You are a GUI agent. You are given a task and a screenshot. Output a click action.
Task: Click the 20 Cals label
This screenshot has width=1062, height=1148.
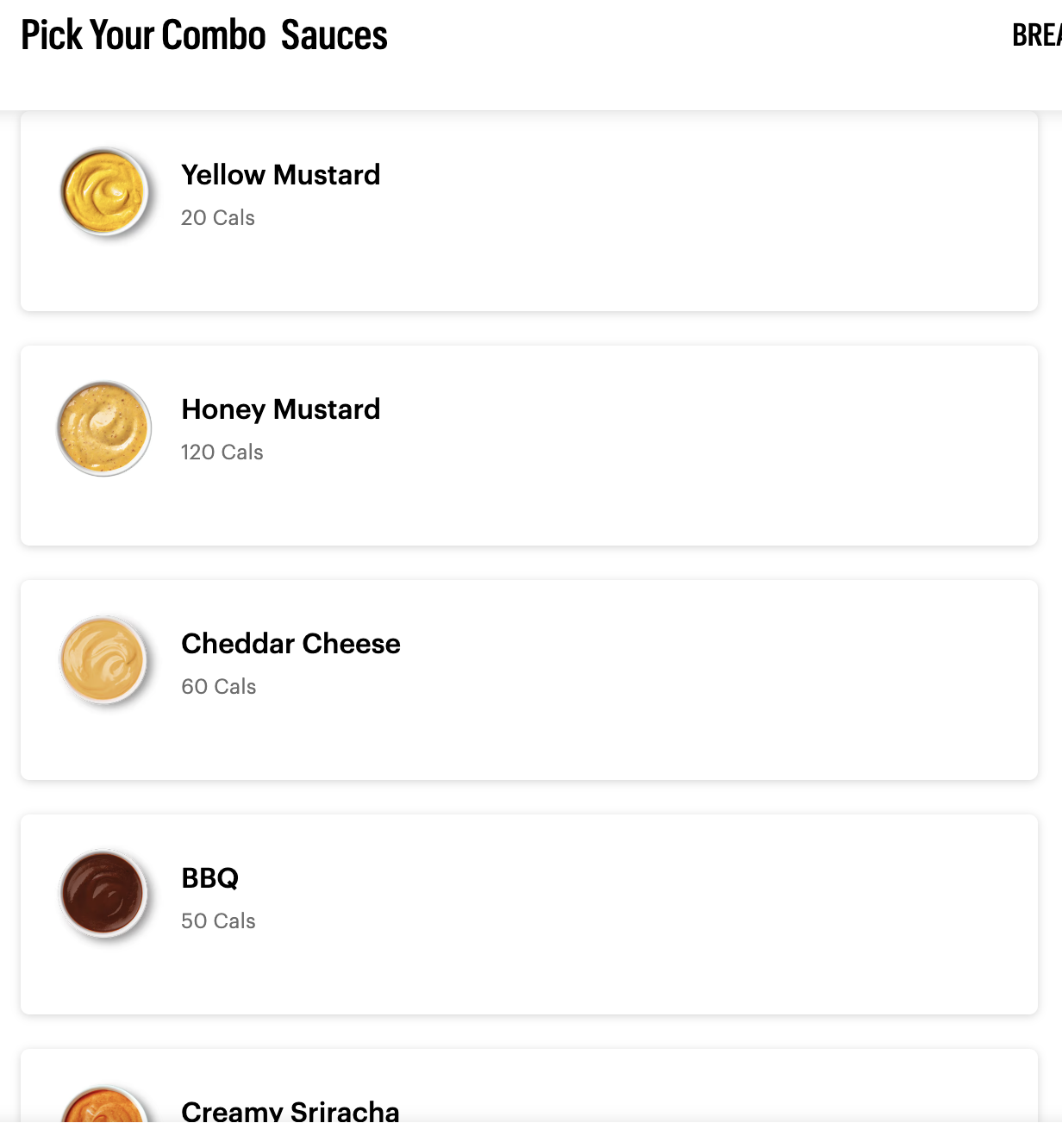[218, 218]
